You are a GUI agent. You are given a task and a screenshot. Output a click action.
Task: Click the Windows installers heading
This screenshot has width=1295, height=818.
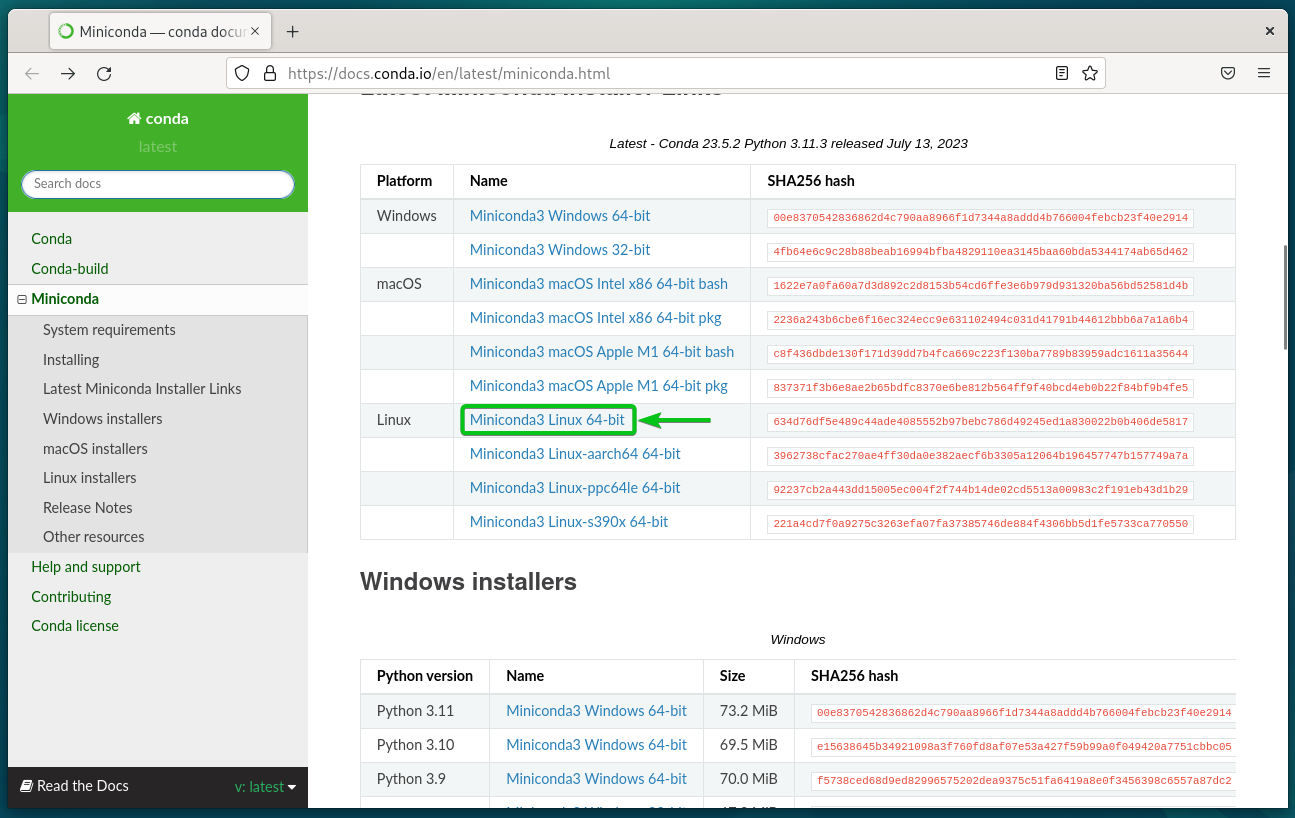pos(468,582)
